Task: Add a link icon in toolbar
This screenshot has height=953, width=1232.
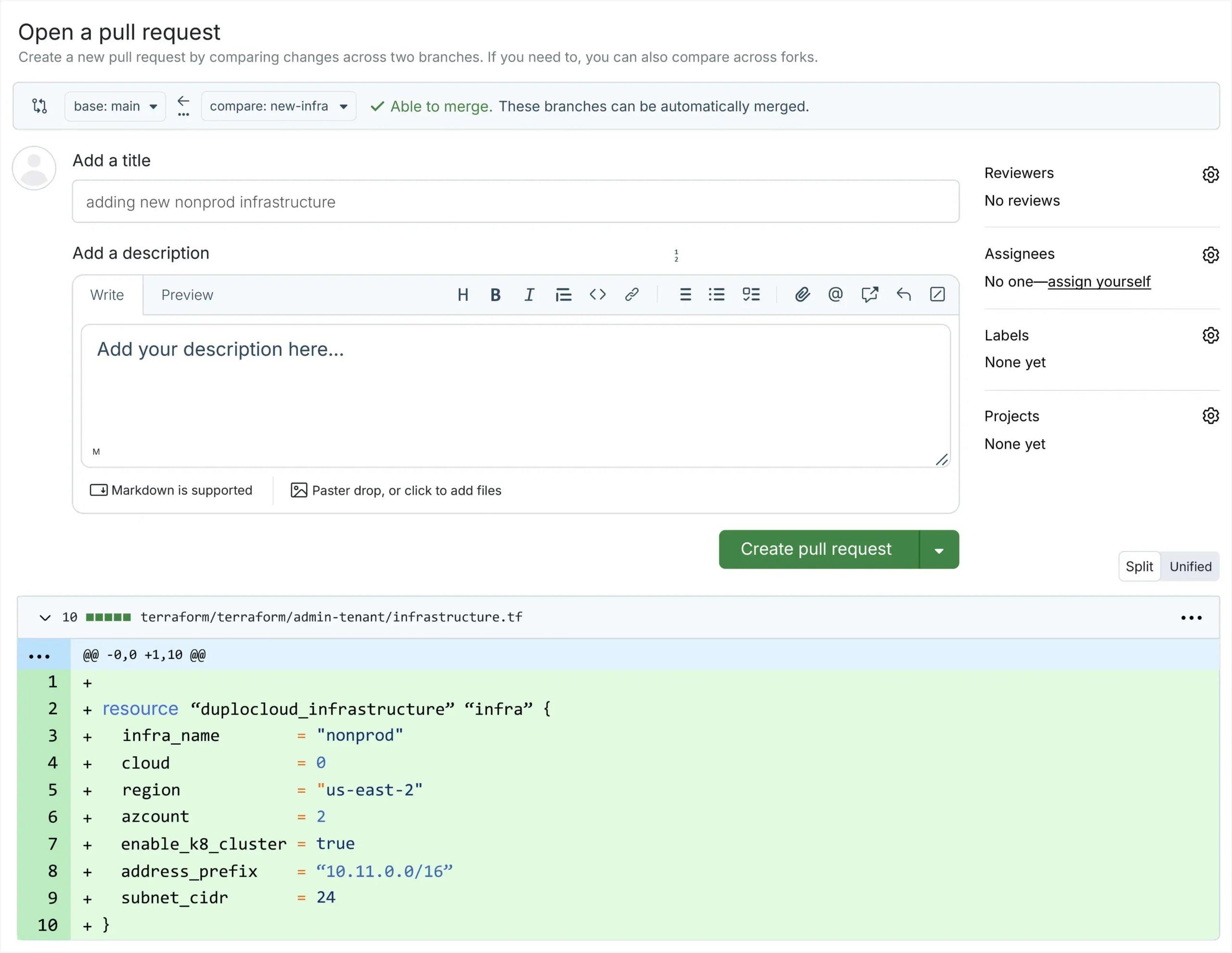Action: coord(631,294)
